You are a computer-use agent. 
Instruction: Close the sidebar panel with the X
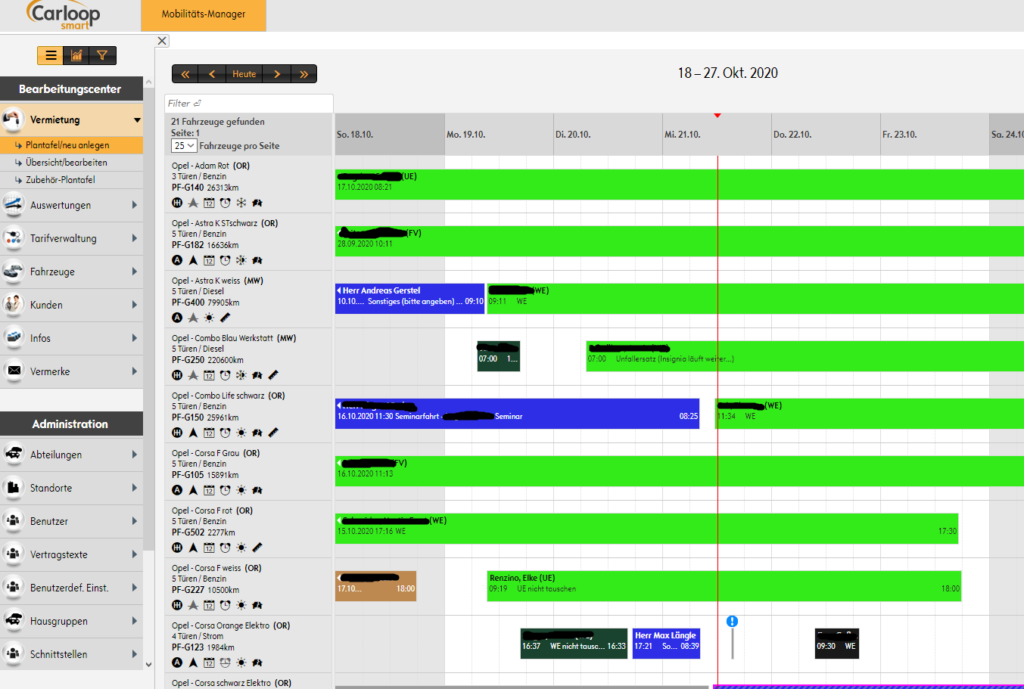pyautogui.click(x=162, y=40)
